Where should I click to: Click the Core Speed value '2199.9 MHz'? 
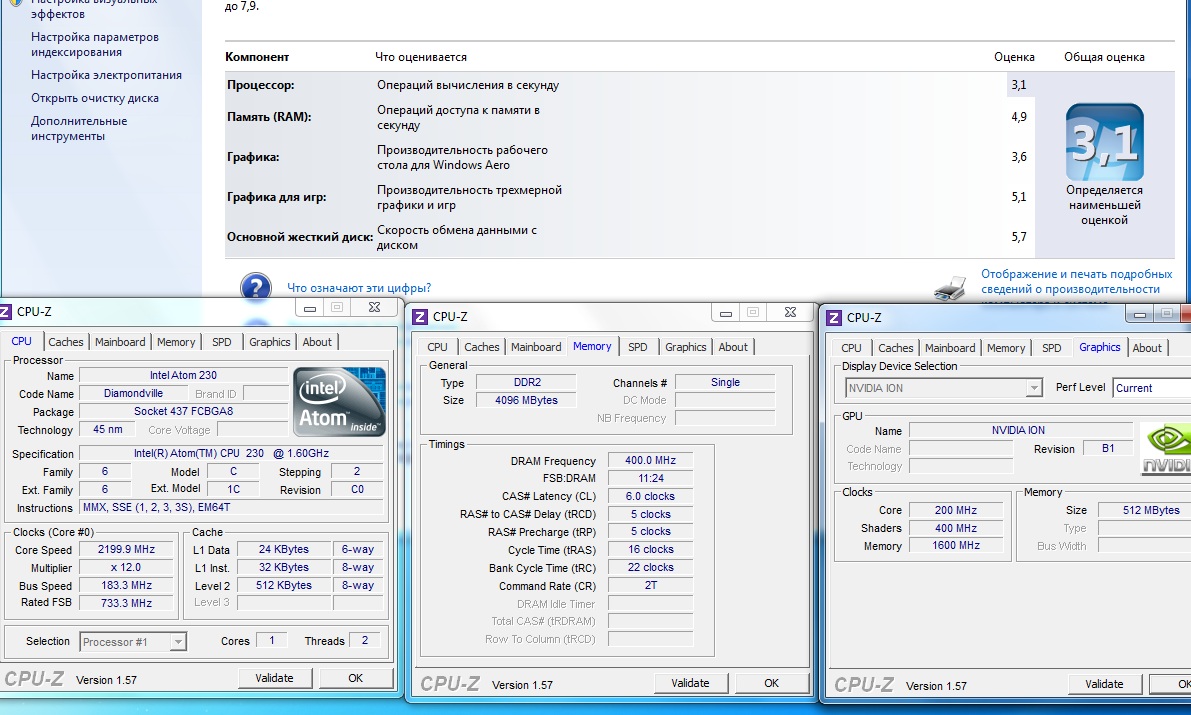pos(126,549)
